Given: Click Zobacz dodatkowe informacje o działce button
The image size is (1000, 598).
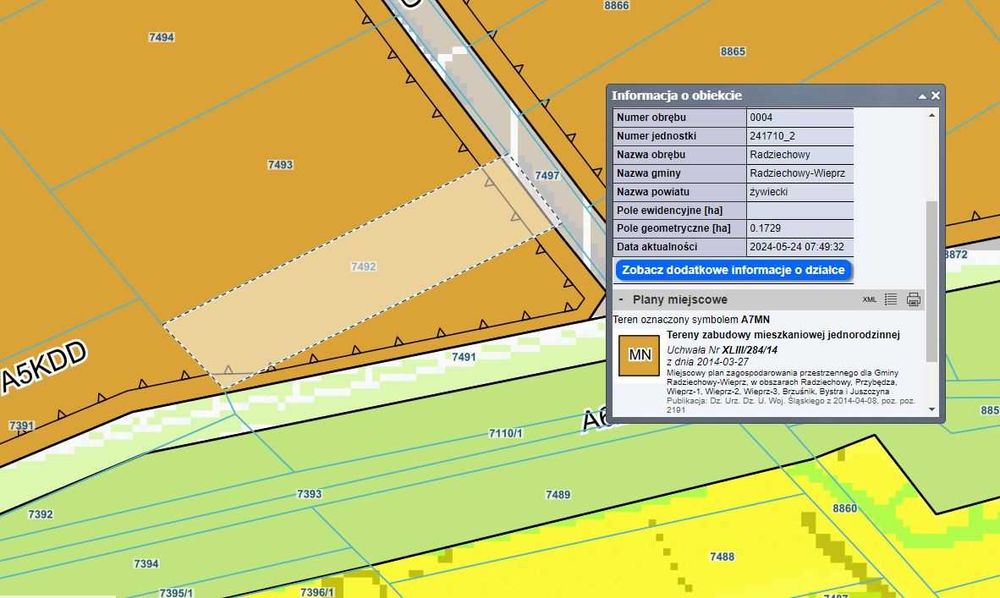Looking at the screenshot, I should coord(733,270).
